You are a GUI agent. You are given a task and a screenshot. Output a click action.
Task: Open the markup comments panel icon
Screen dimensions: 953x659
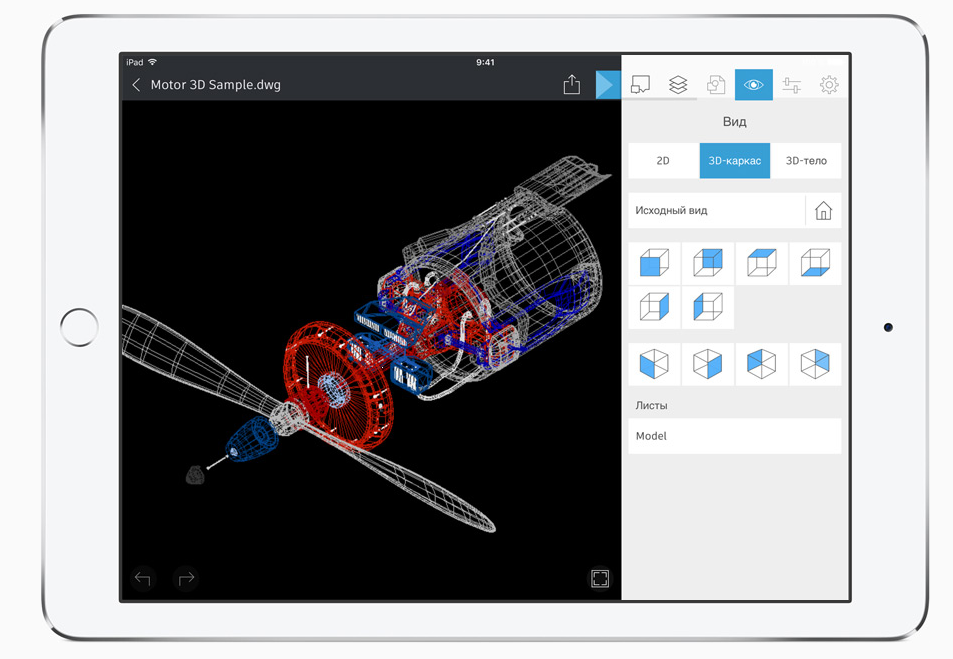pos(640,85)
